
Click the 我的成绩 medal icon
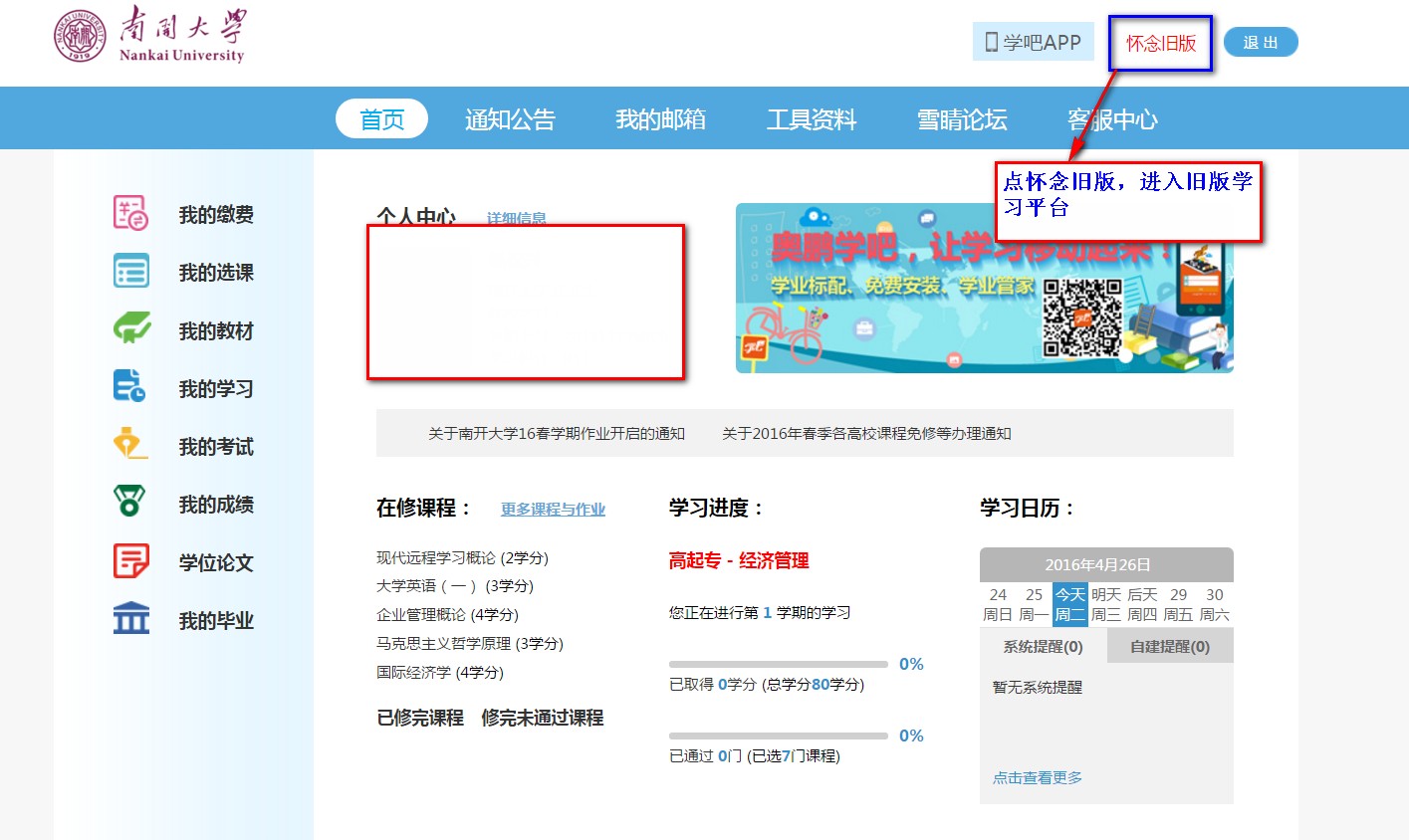pos(130,503)
